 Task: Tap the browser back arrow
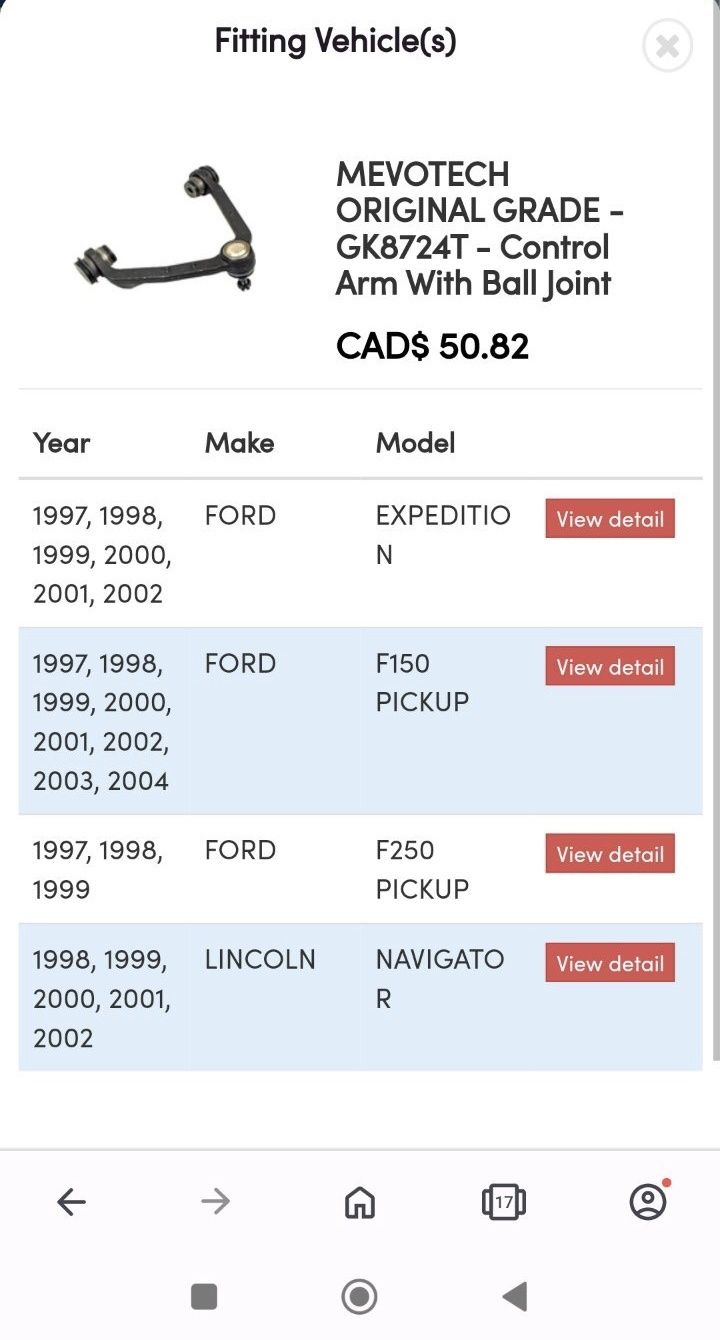click(x=71, y=1201)
